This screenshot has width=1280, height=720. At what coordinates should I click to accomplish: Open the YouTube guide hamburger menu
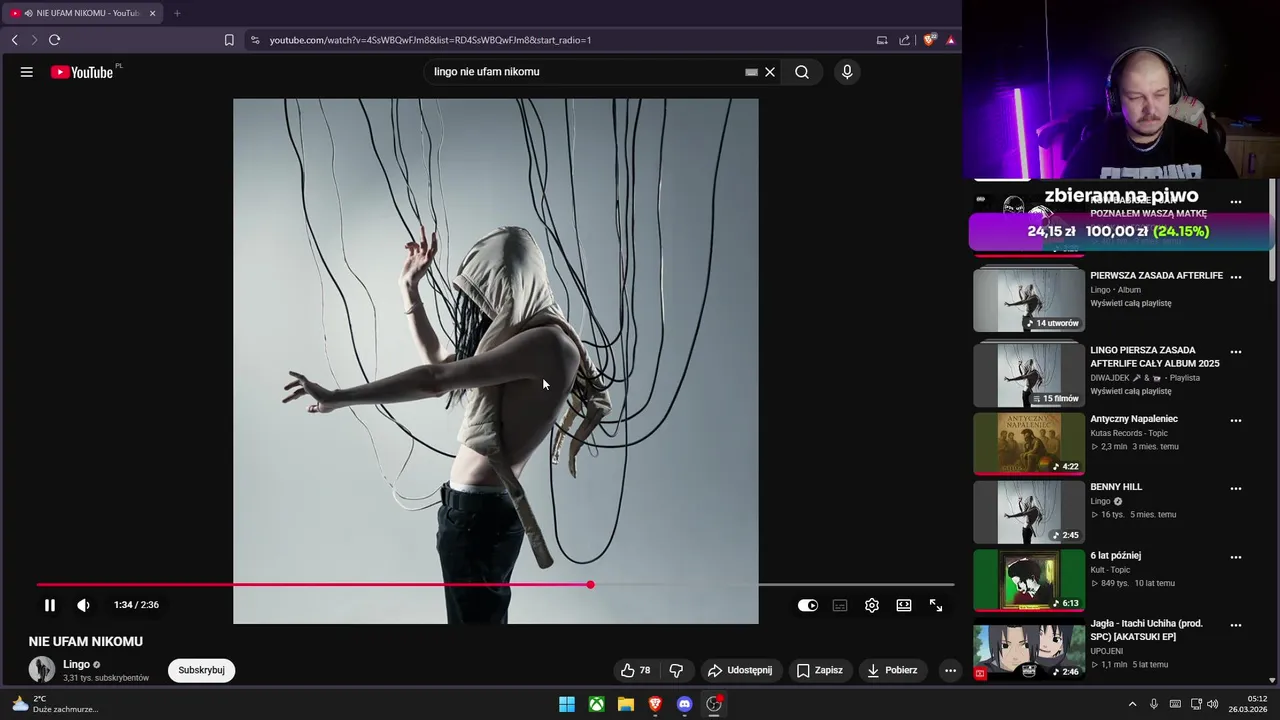point(27,72)
